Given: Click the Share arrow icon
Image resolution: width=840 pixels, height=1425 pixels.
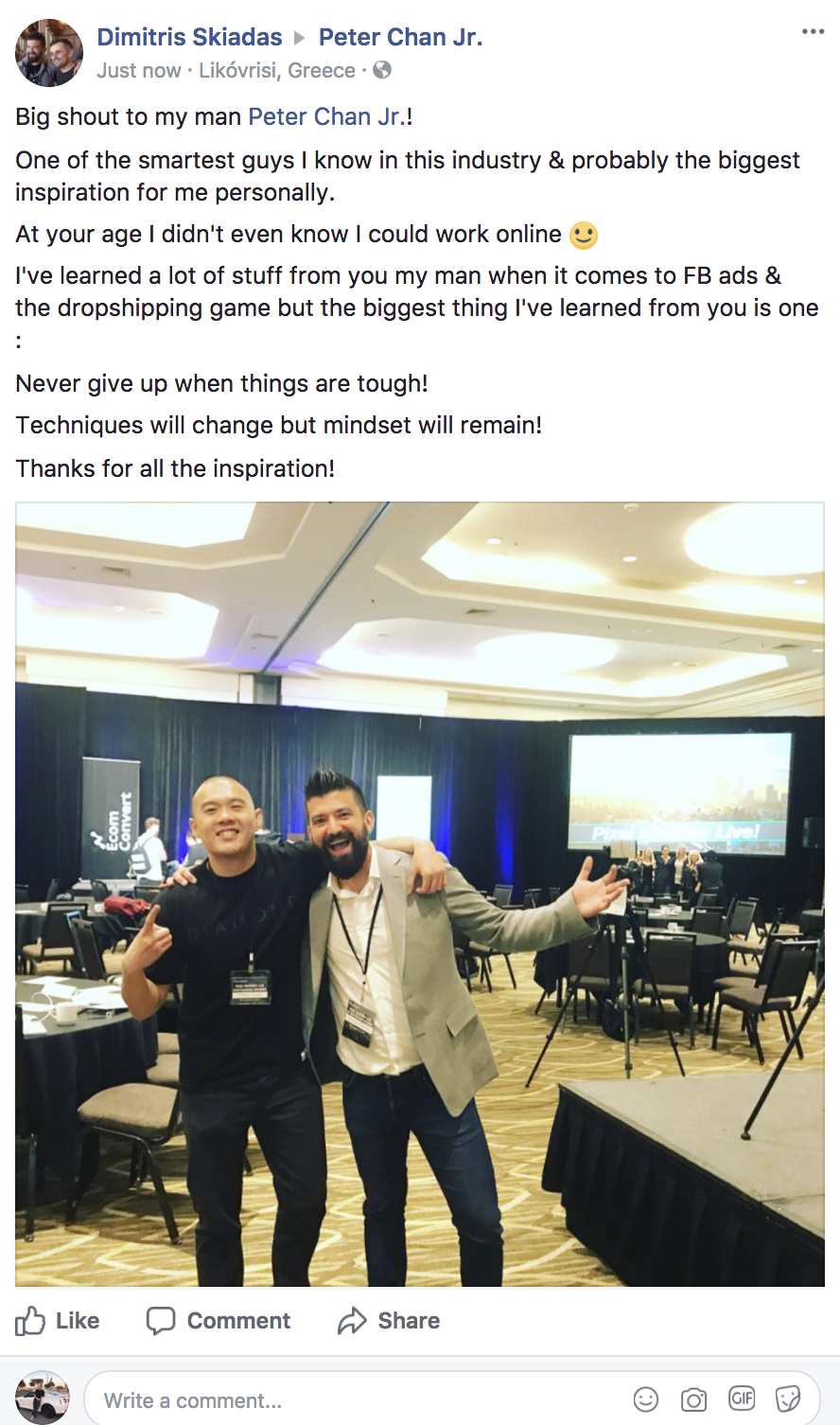Looking at the screenshot, I should click(x=352, y=1321).
